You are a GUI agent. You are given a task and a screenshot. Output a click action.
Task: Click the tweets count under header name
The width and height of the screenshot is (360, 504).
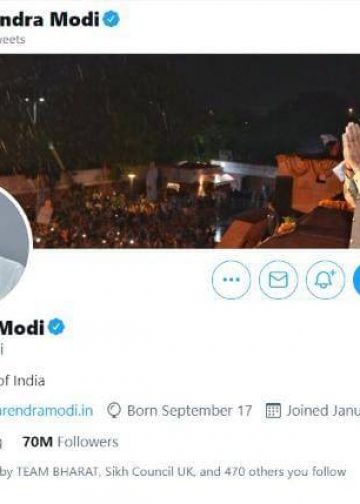point(13,40)
